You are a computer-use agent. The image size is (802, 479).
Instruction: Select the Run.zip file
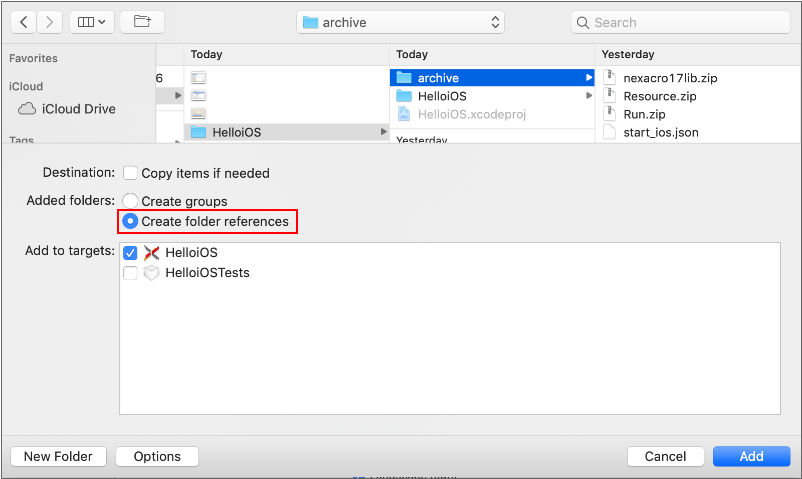[x=646, y=114]
